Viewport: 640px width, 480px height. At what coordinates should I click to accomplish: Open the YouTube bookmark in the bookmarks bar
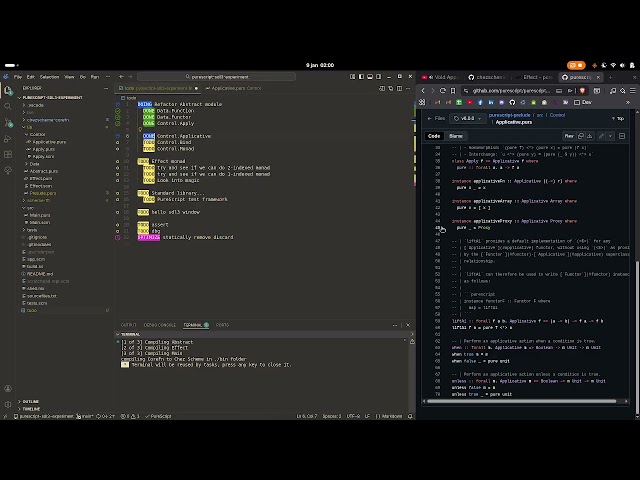[x=469, y=102]
